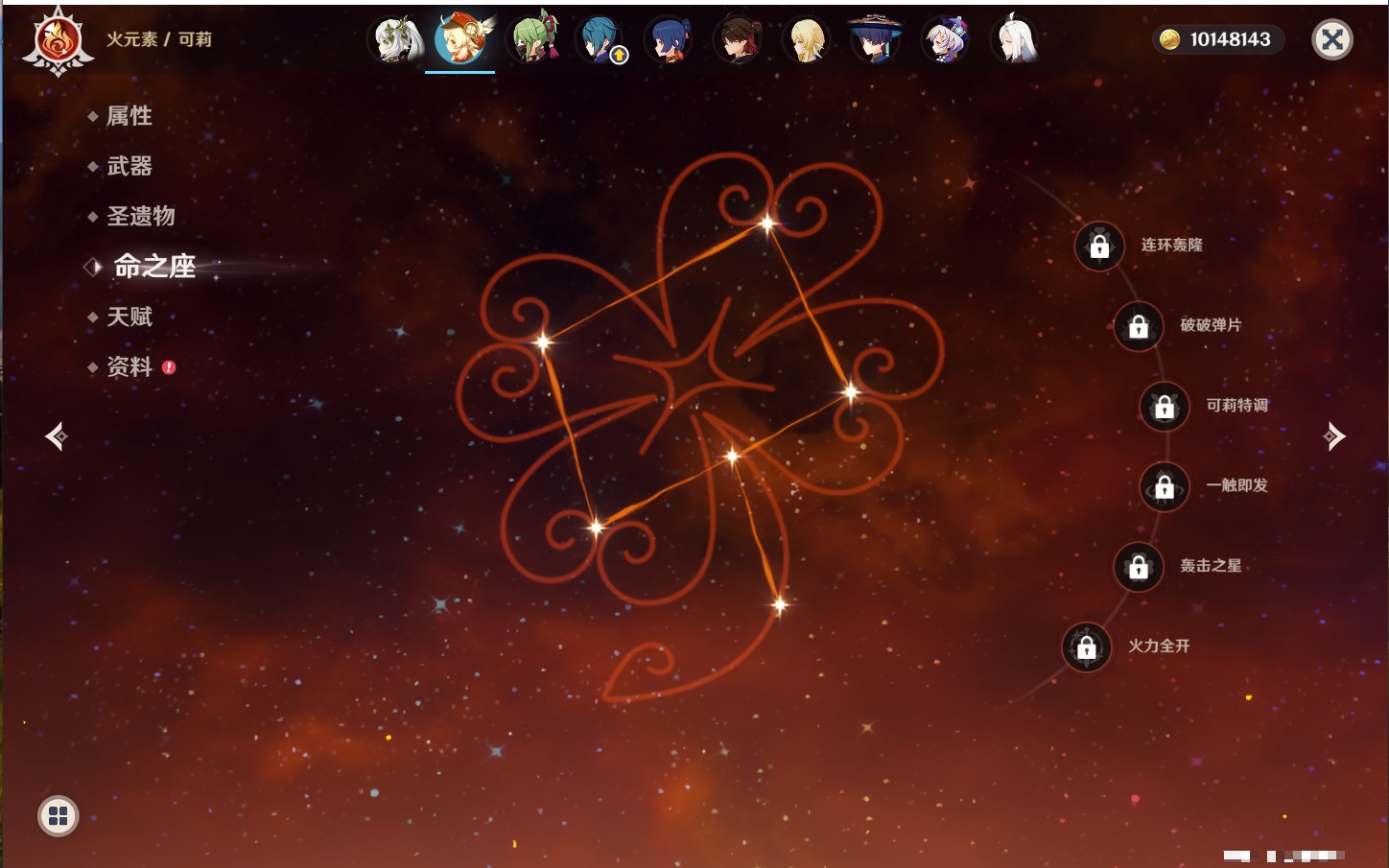
Task: Go to previous character with left arrow
Action: [x=57, y=436]
